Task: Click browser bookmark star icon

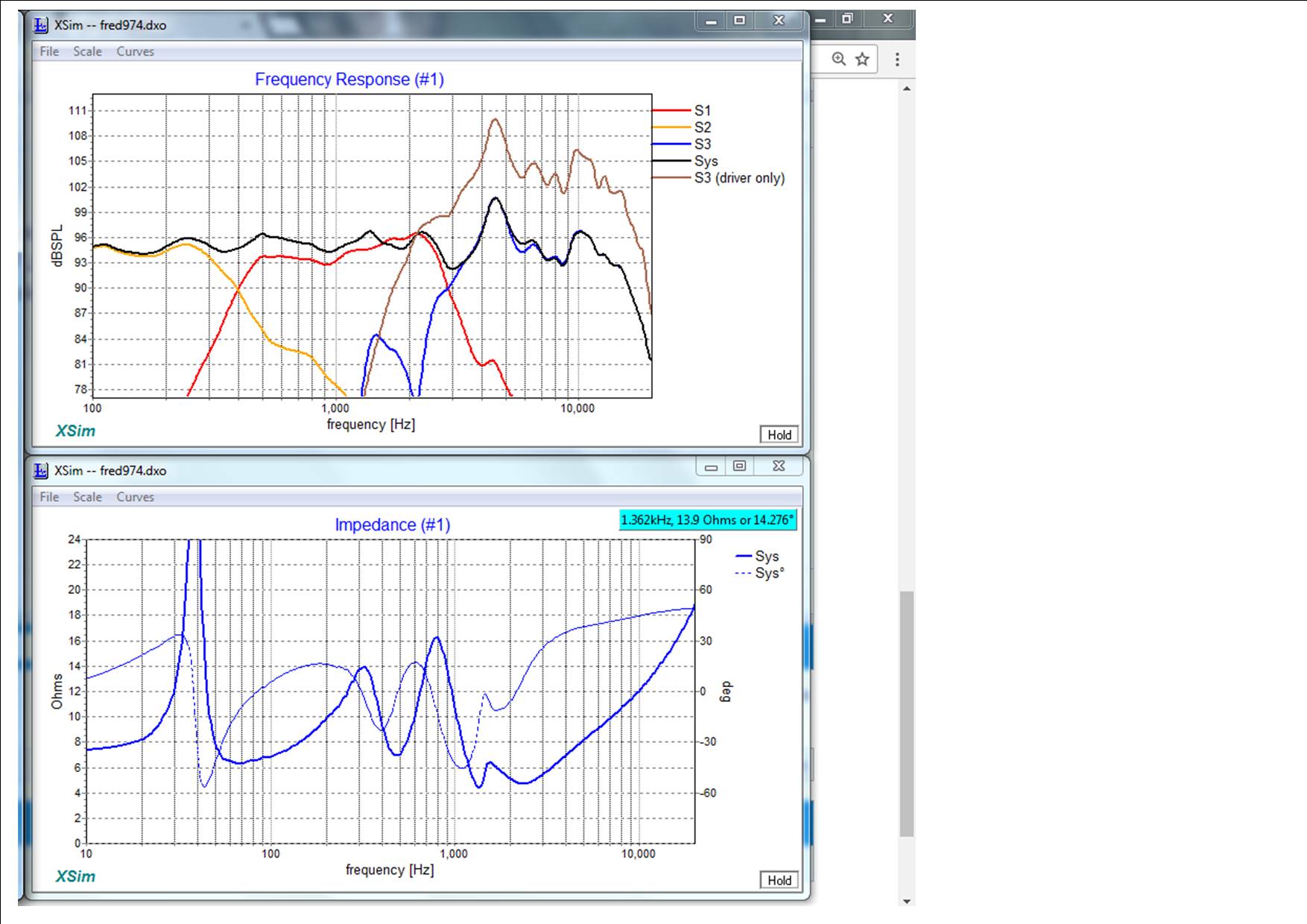Action: (862, 59)
